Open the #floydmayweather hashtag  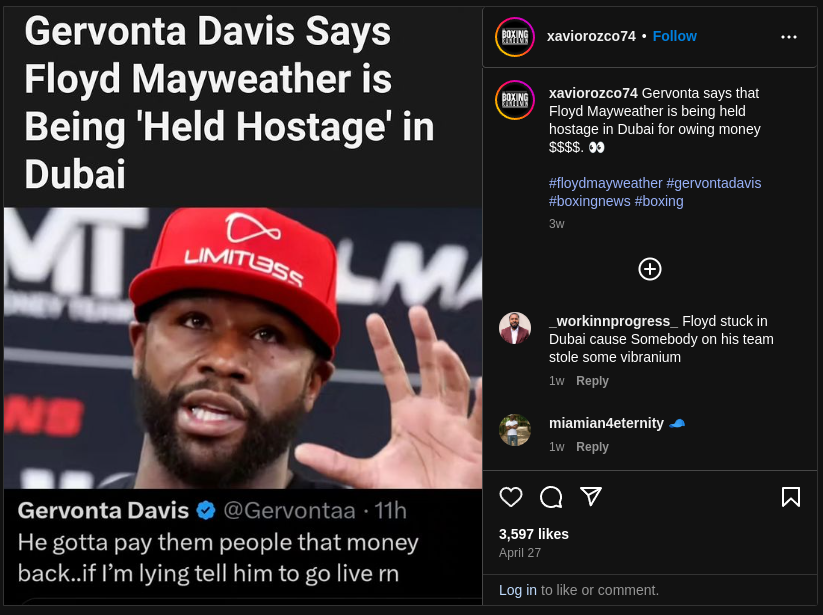click(605, 183)
